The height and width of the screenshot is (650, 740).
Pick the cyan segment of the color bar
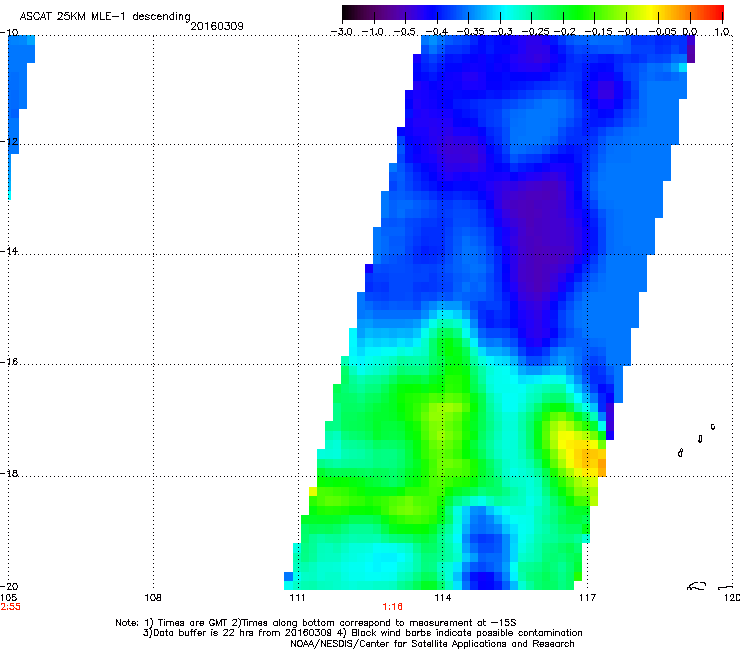[505, 13]
